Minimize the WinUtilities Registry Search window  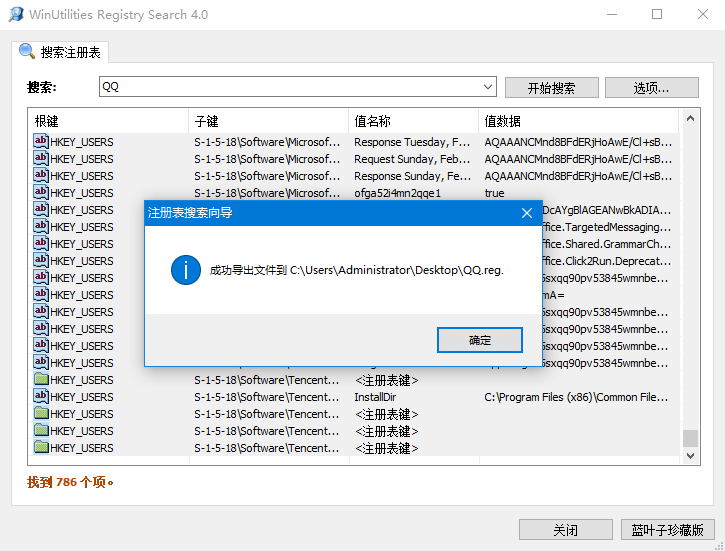pyautogui.click(x=612, y=14)
